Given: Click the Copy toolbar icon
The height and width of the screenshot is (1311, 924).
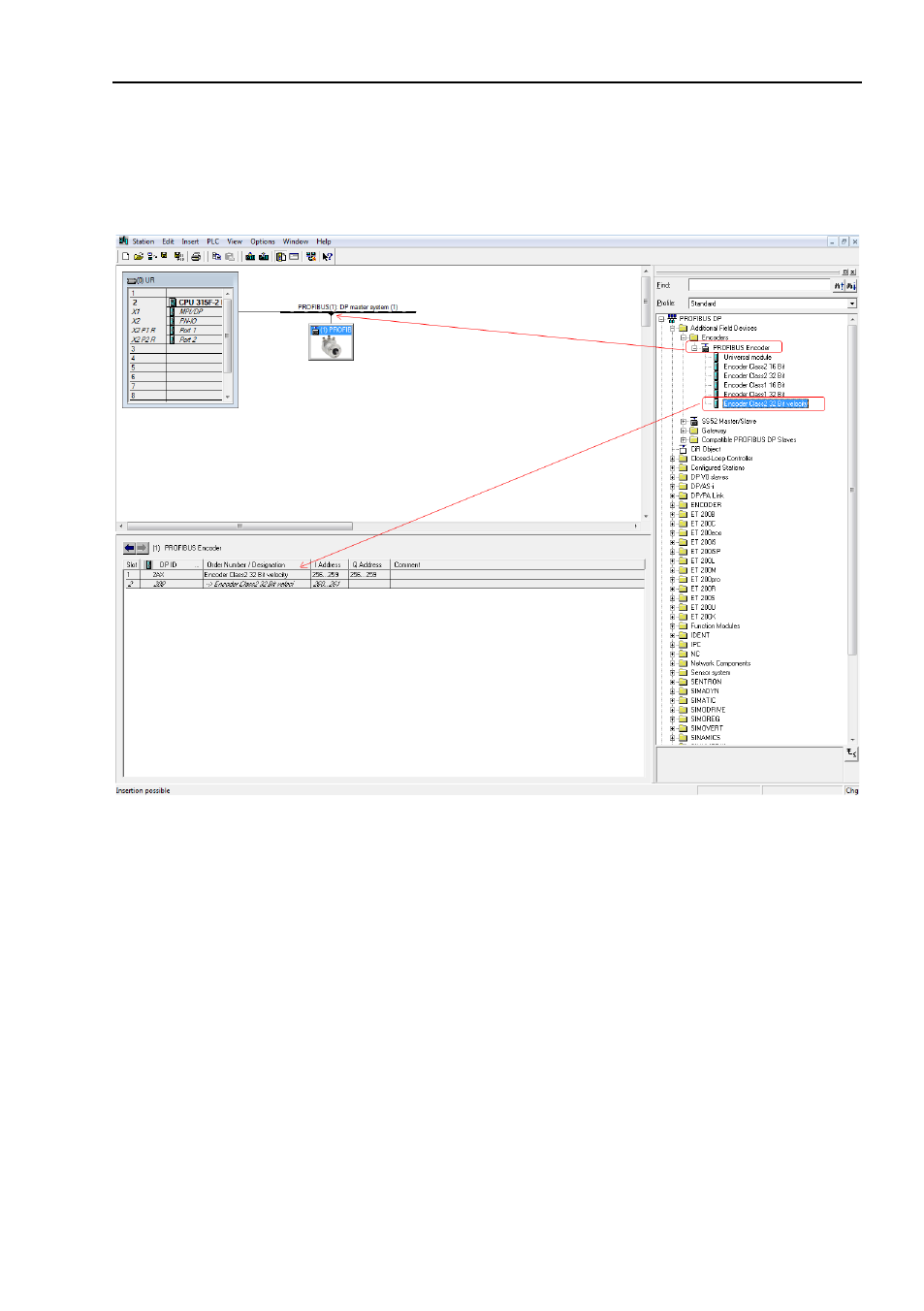Looking at the screenshot, I should [216, 257].
